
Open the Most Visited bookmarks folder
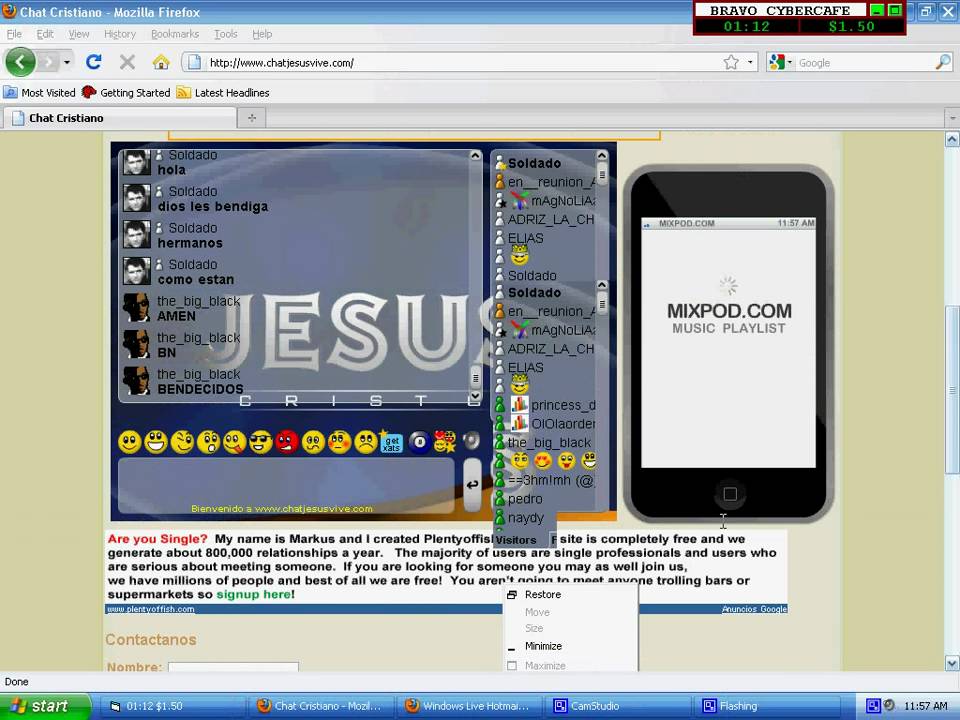[40, 92]
